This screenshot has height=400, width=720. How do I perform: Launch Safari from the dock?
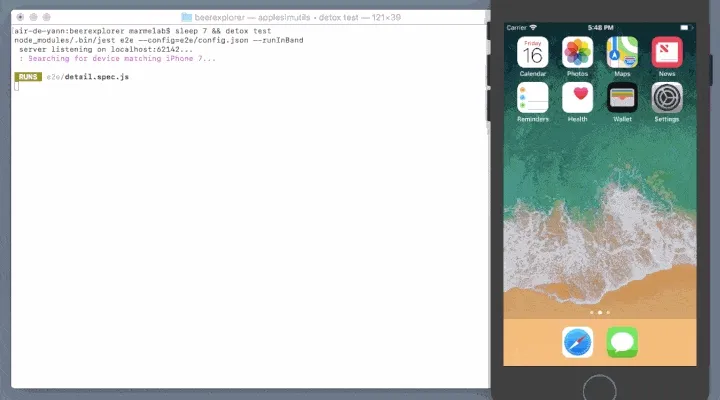click(x=577, y=342)
